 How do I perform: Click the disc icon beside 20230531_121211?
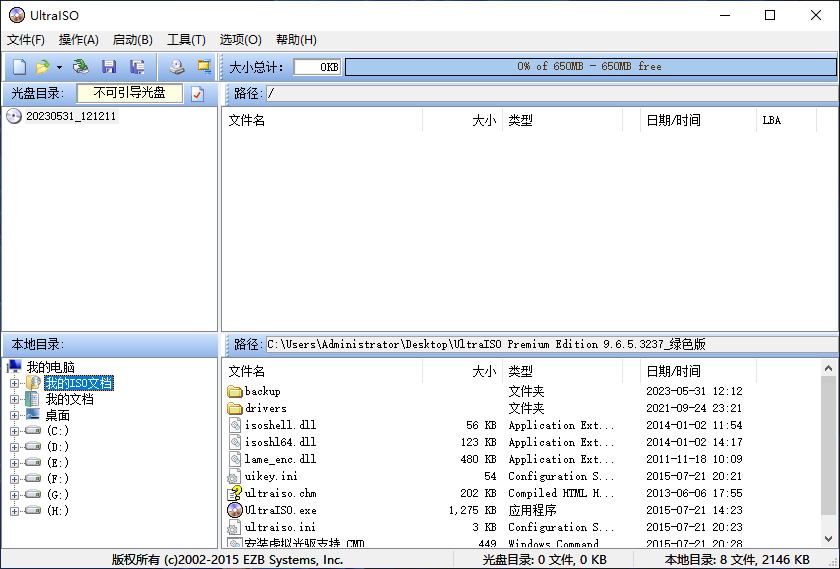coord(14,116)
